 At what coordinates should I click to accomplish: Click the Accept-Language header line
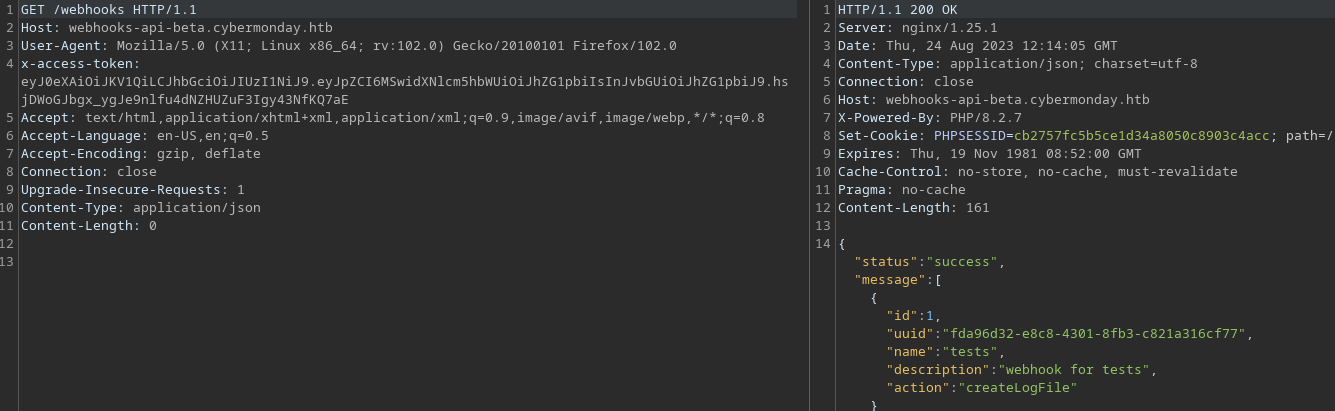(x=144, y=135)
